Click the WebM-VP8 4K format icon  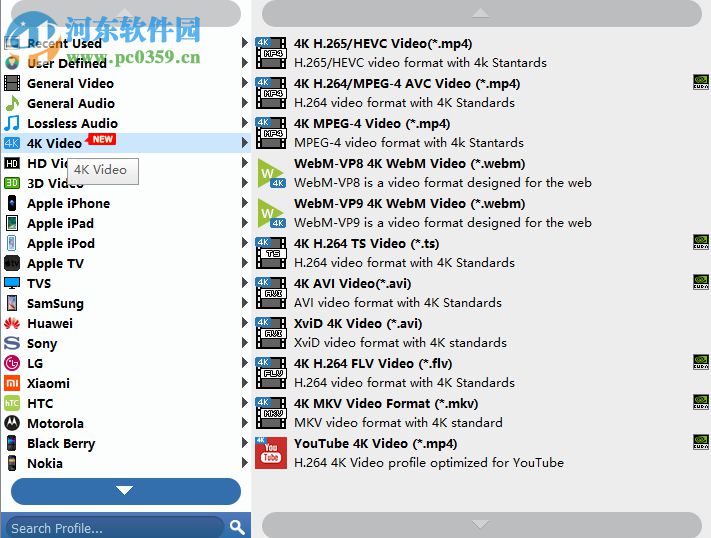[271, 173]
